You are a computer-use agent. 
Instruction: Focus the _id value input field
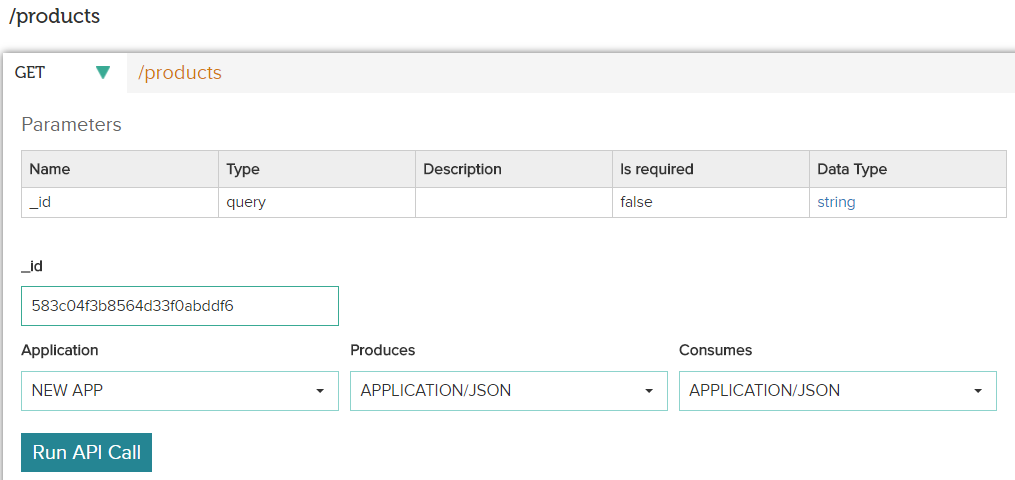point(179,306)
